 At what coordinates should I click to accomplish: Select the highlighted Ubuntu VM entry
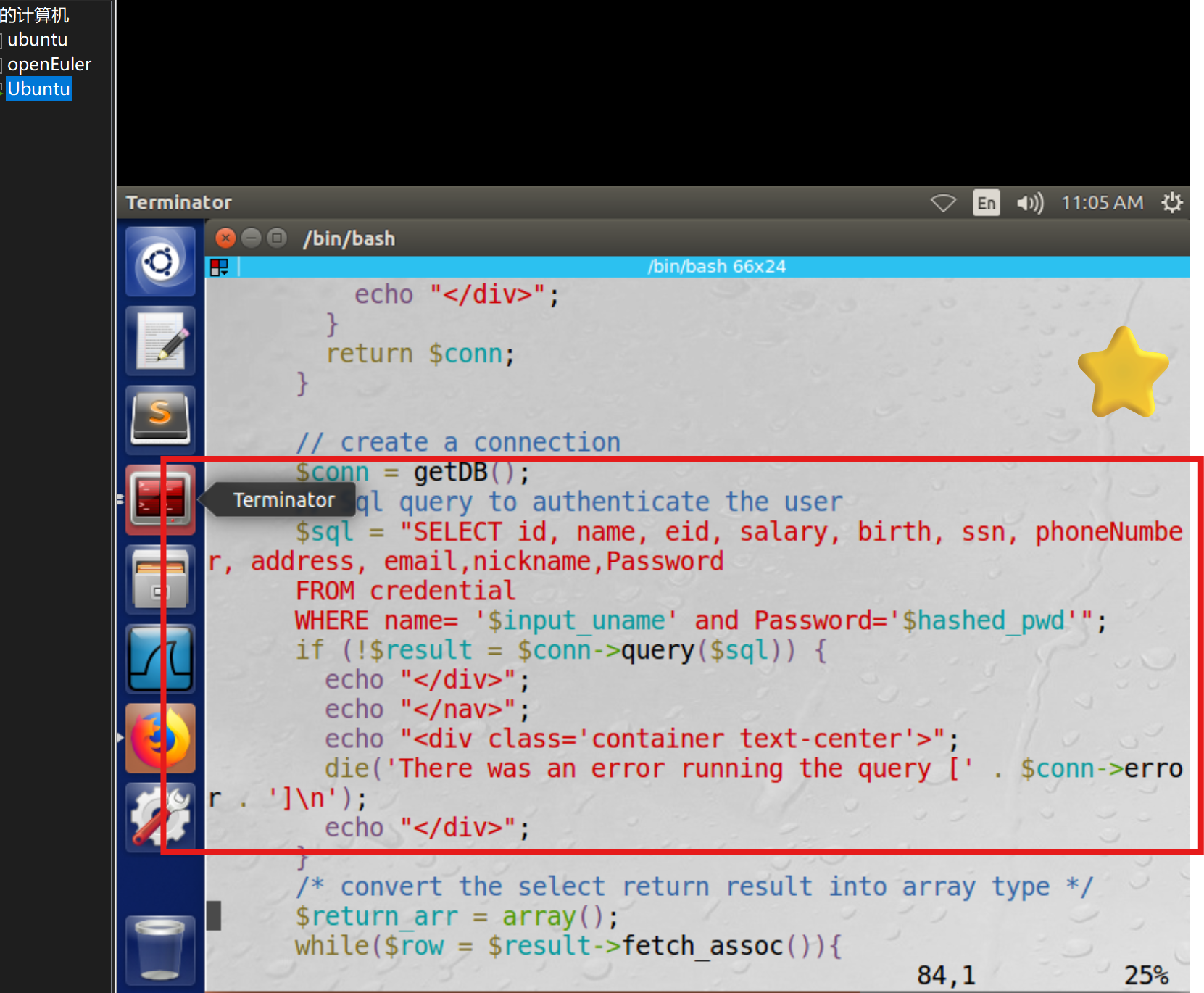coord(39,88)
